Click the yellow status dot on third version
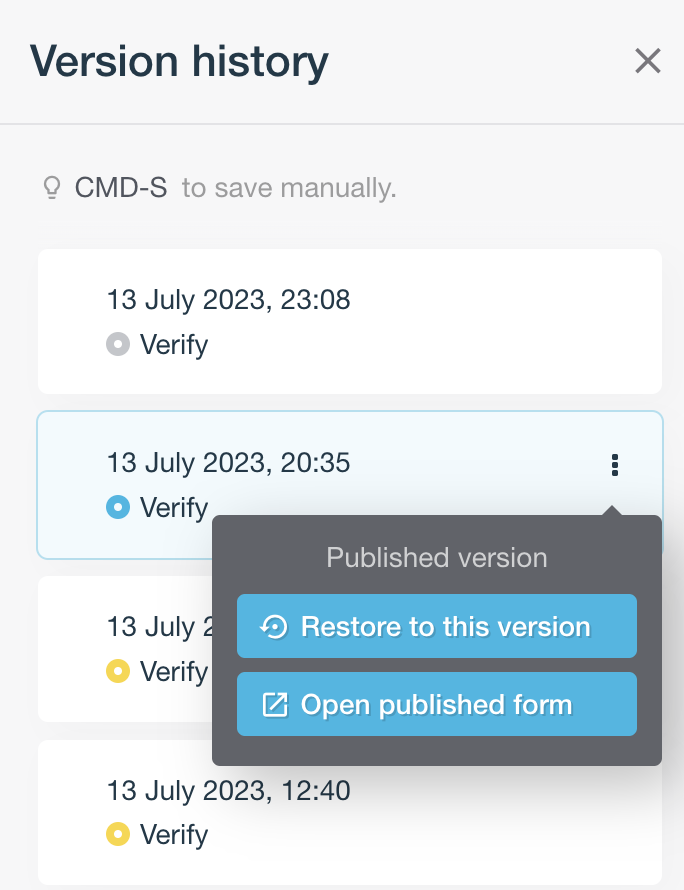Image resolution: width=684 pixels, height=890 pixels. (x=118, y=670)
